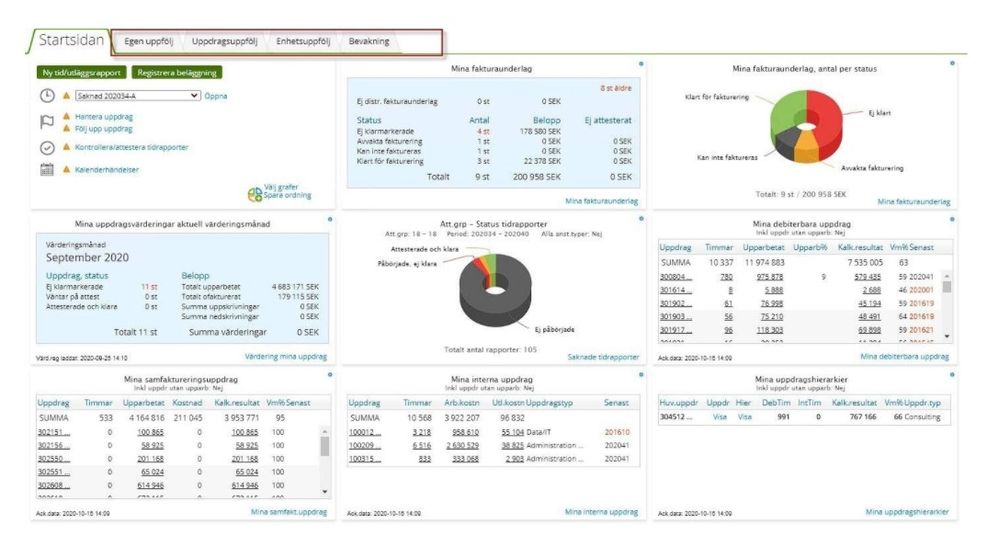999x548 pixels.
Task: Open project 302151 in samfaktureringsuppdrag
Action: [x=54, y=432]
